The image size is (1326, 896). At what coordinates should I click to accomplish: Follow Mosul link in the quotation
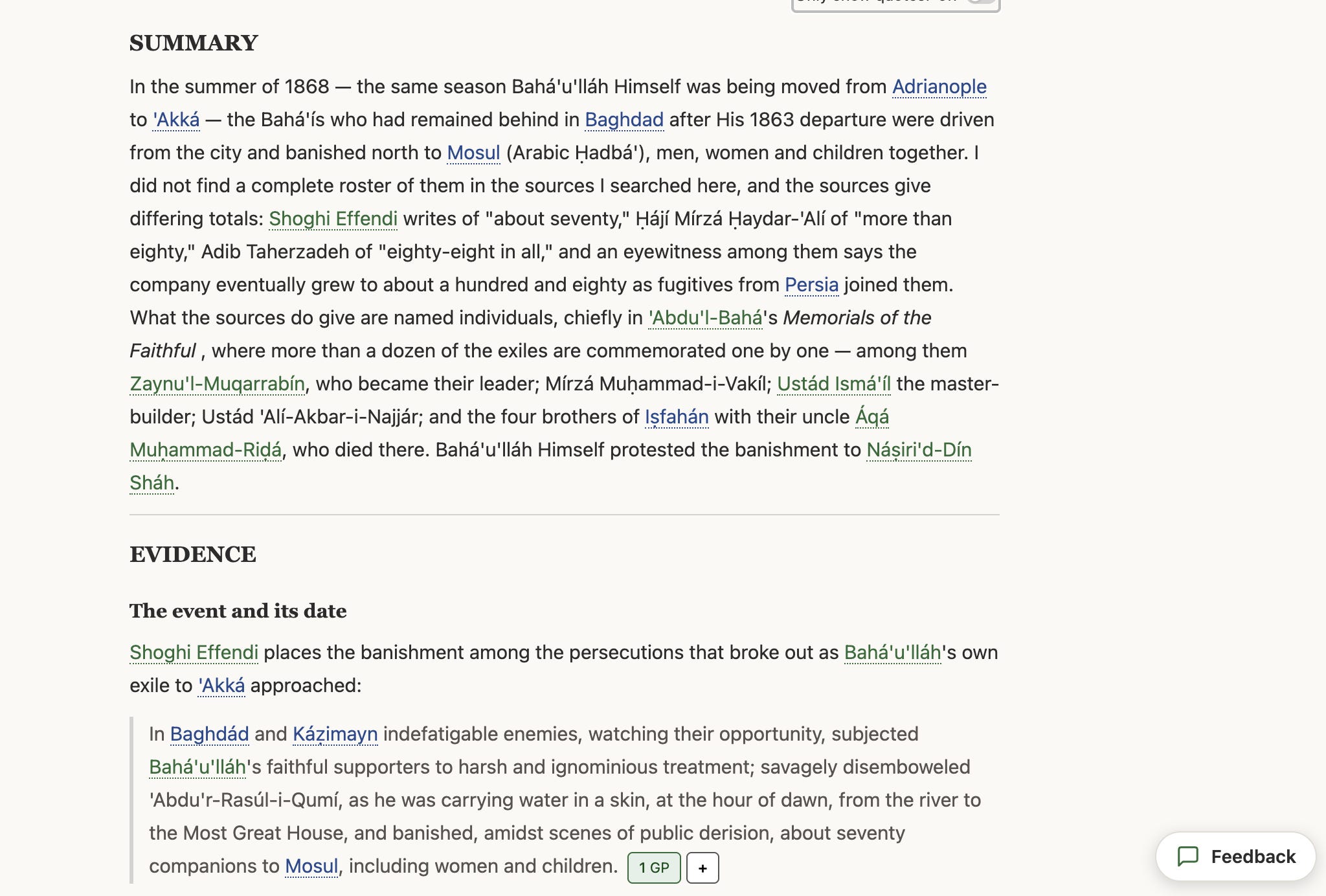311,866
